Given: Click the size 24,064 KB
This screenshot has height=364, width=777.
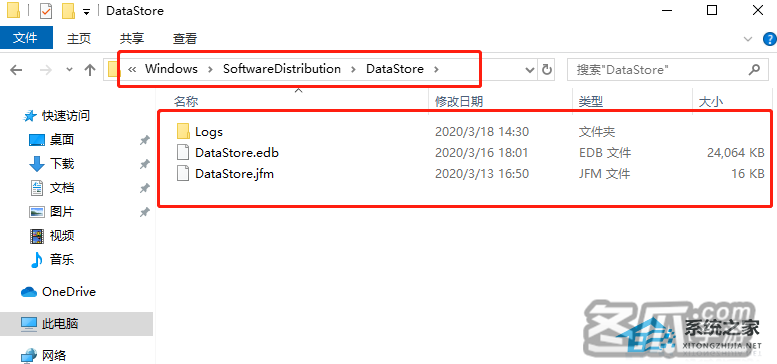Looking at the screenshot, I should (x=735, y=153).
